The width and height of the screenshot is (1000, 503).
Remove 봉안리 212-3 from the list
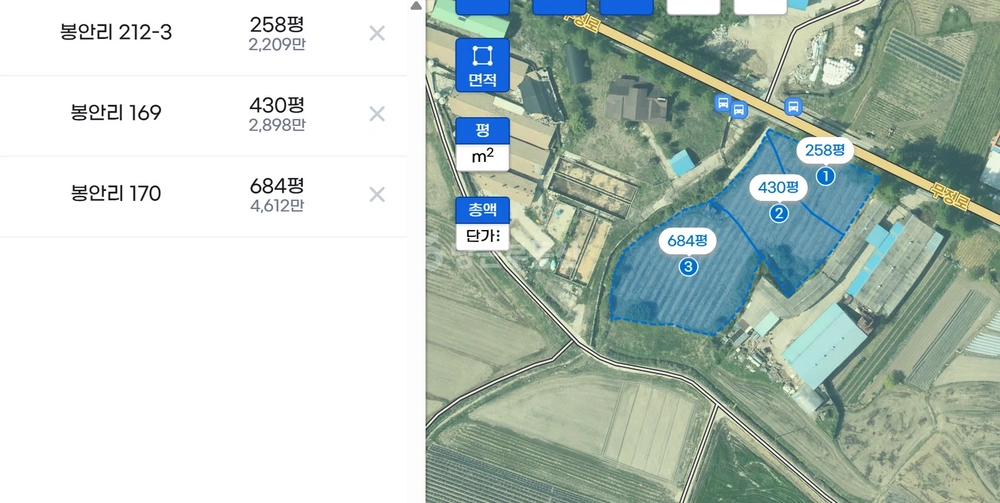click(x=377, y=33)
